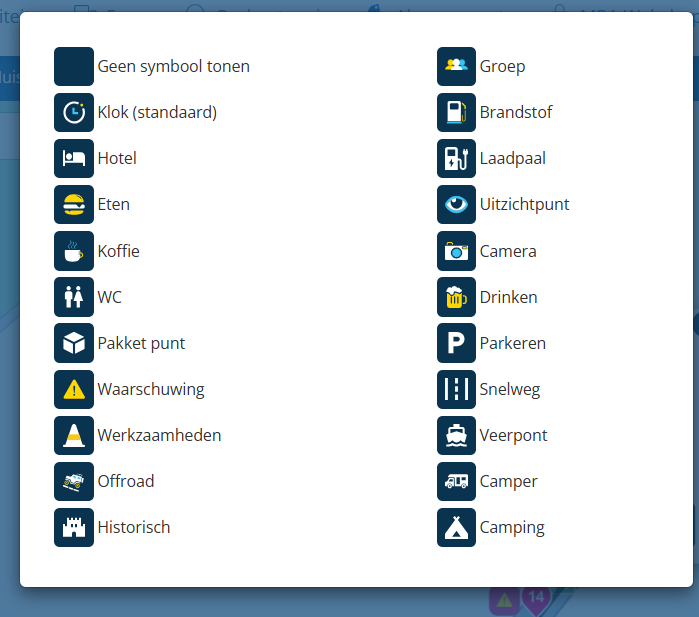
Task: Click the 'Klok (standaard)' label
Action: (x=157, y=112)
